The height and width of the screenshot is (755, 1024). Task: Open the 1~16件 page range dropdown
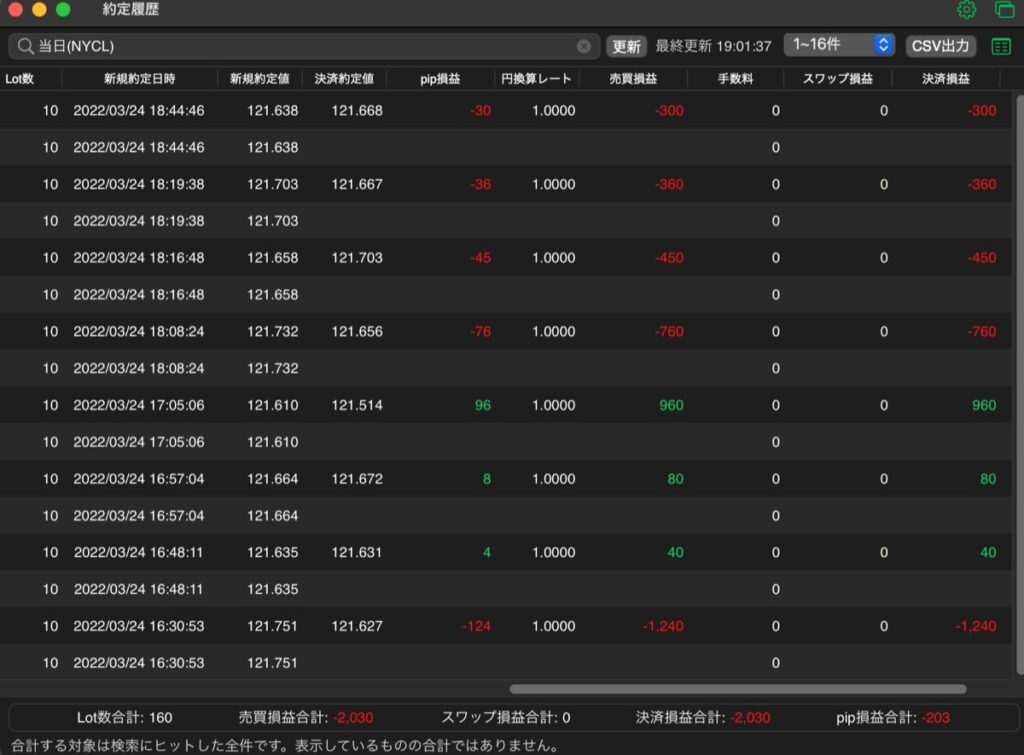point(839,44)
